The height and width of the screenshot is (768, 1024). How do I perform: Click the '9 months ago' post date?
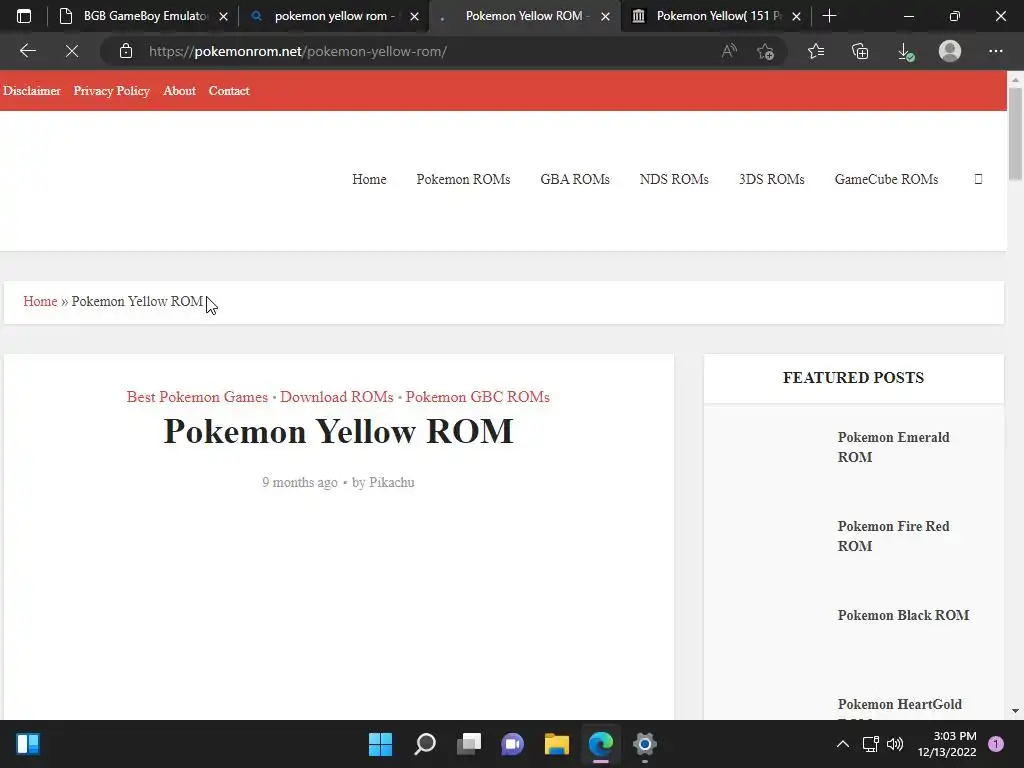[300, 482]
